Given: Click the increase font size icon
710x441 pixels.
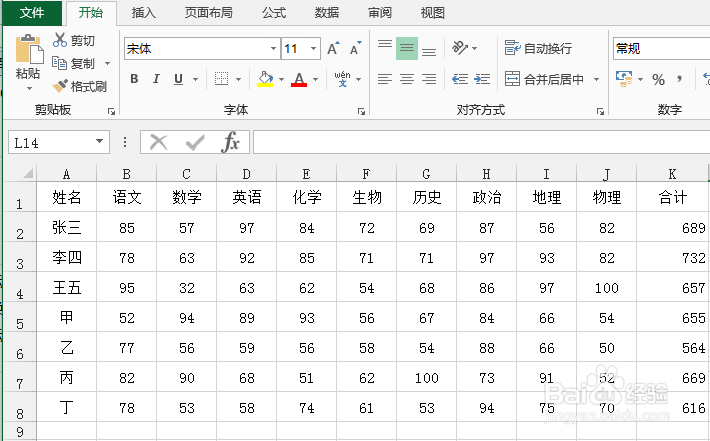Looking at the screenshot, I should pyautogui.click(x=333, y=48).
